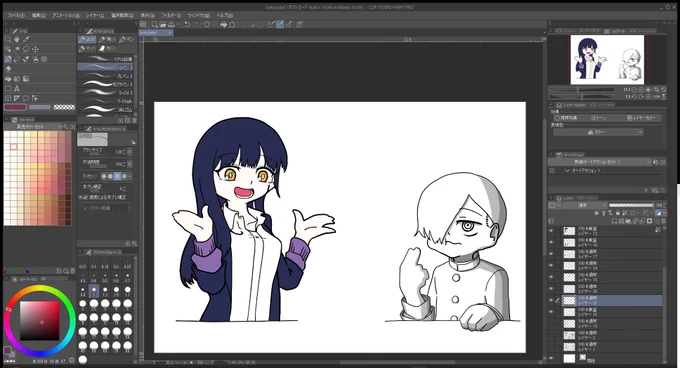Click Redo in the command bar
This screenshot has width=680, height=368.
tap(196, 24)
